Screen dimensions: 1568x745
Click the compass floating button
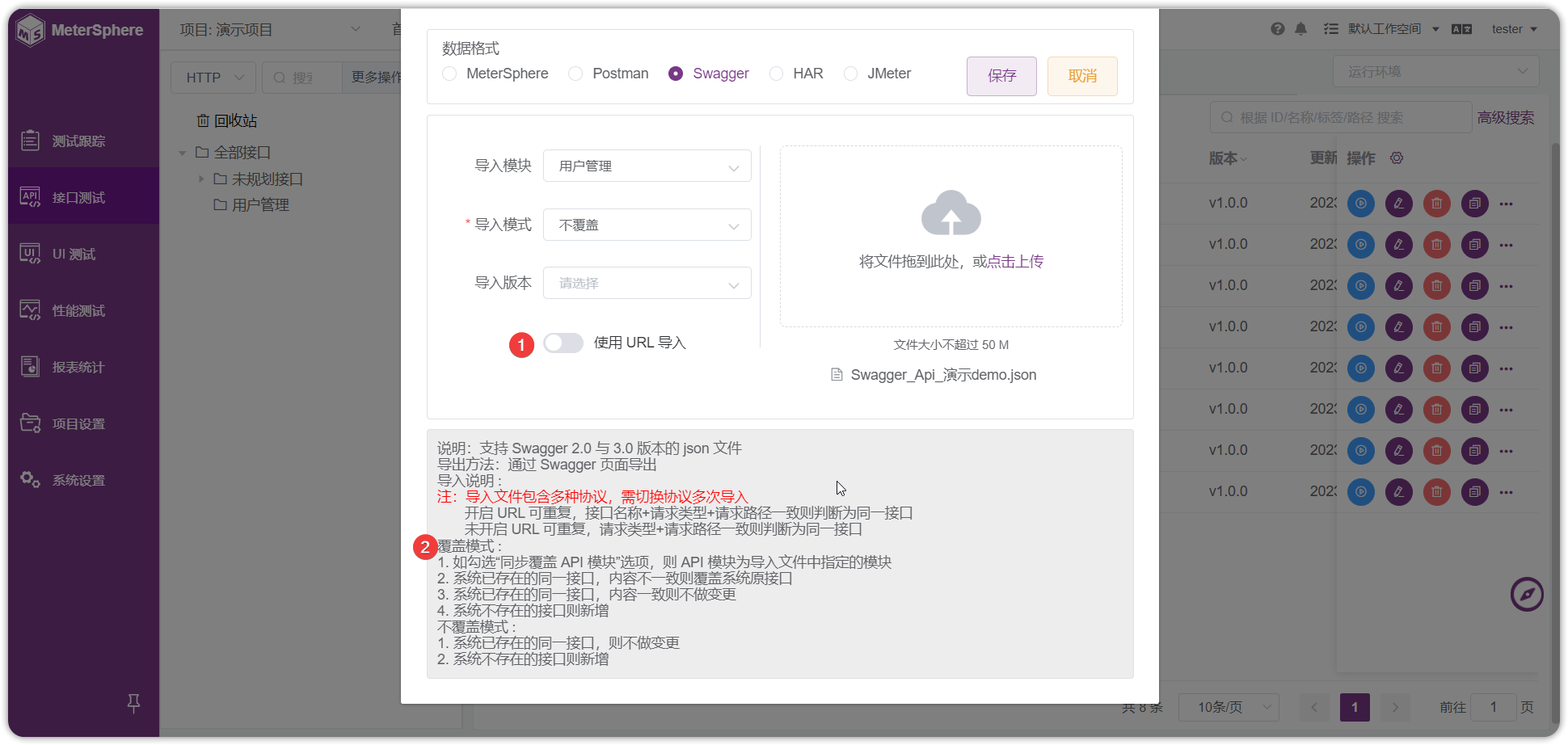click(x=1527, y=595)
